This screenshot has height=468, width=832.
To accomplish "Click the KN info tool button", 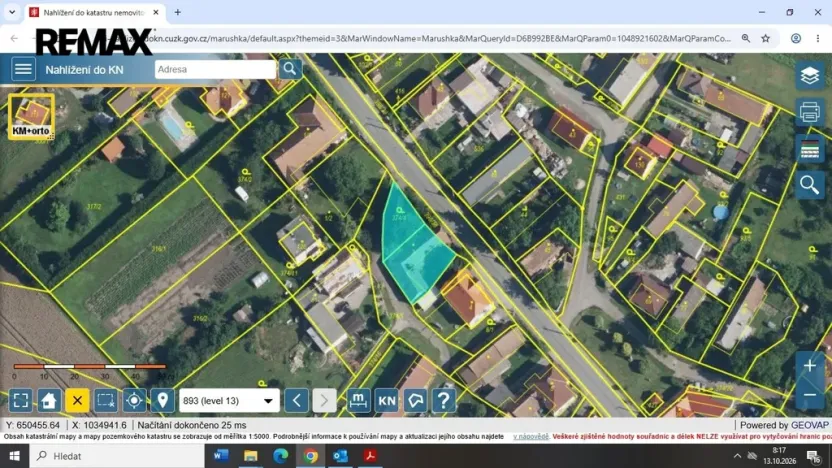I will click(x=387, y=401).
